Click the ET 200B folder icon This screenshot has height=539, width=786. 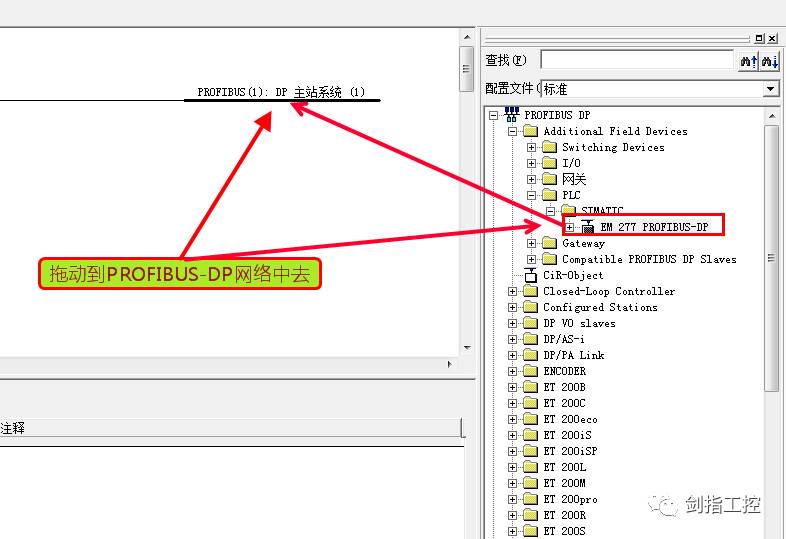click(530, 387)
